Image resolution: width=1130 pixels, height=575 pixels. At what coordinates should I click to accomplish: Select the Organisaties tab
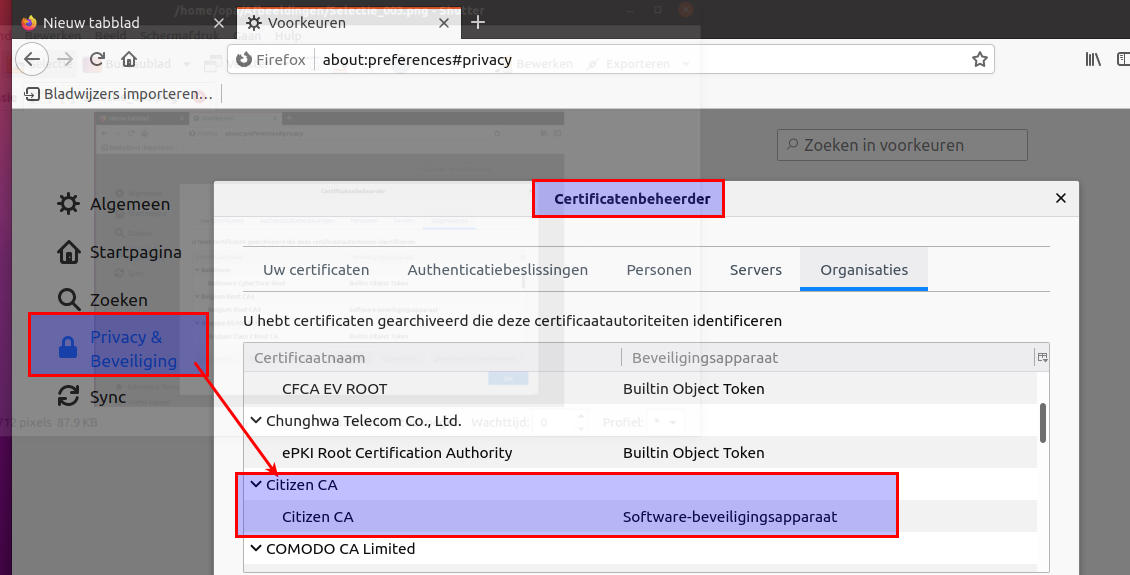(x=864, y=269)
